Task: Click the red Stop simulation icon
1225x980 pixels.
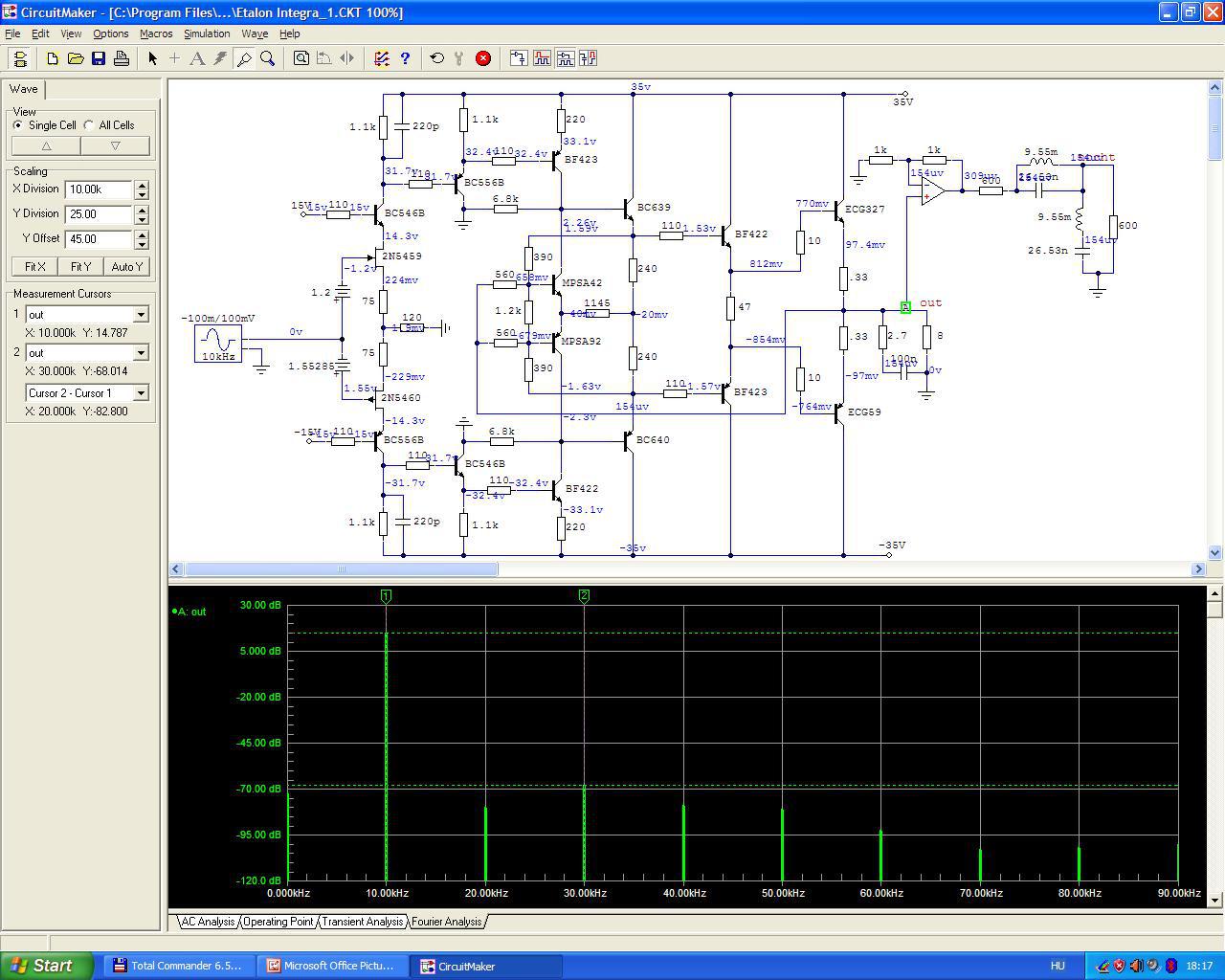Action: (x=483, y=58)
